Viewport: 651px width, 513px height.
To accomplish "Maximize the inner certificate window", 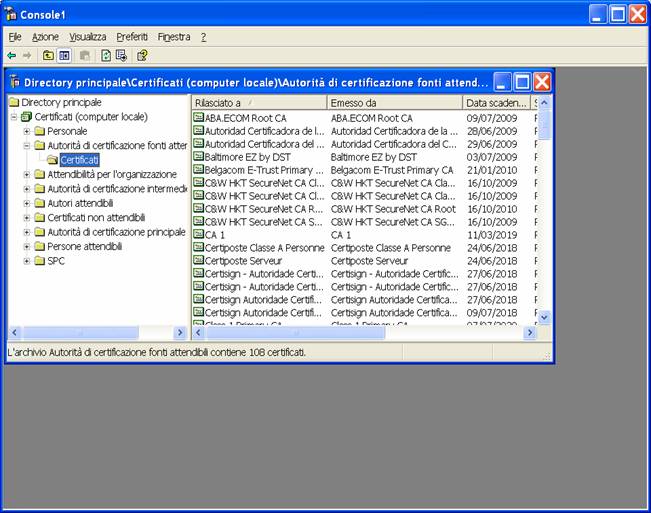I will click(x=522, y=82).
